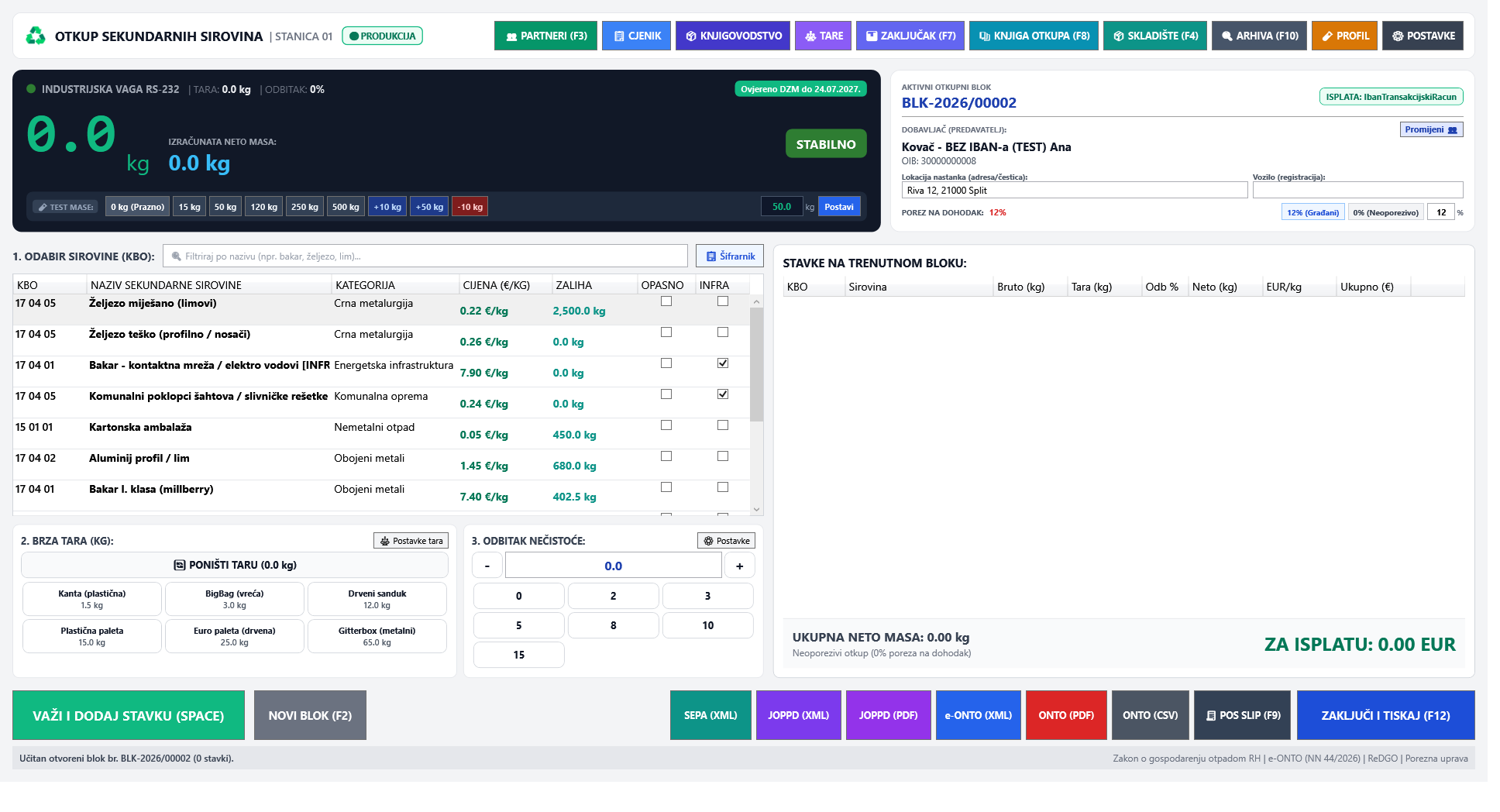This screenshot has width=1500, height=812.
Task: Open POSTAVKE settings in the top bar
Action: pos(1423,36)
